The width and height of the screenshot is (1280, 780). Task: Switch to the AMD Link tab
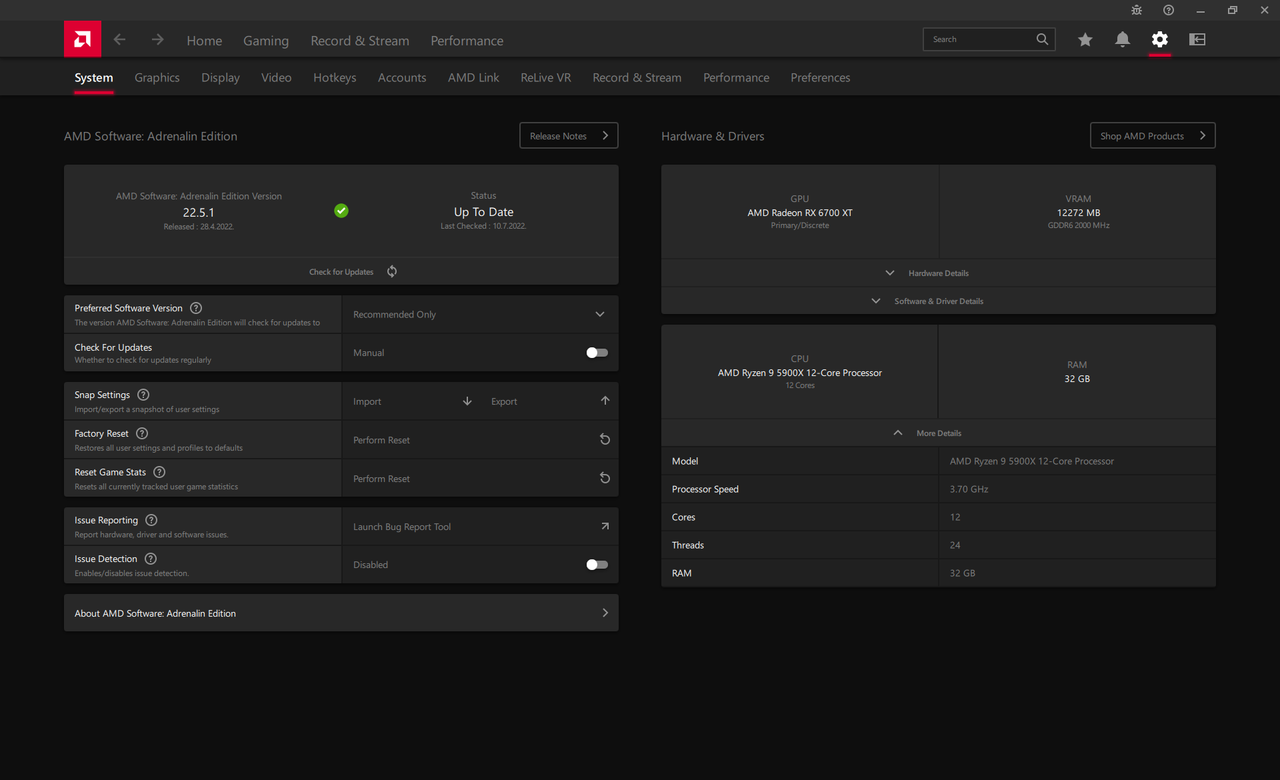point(473,77)
